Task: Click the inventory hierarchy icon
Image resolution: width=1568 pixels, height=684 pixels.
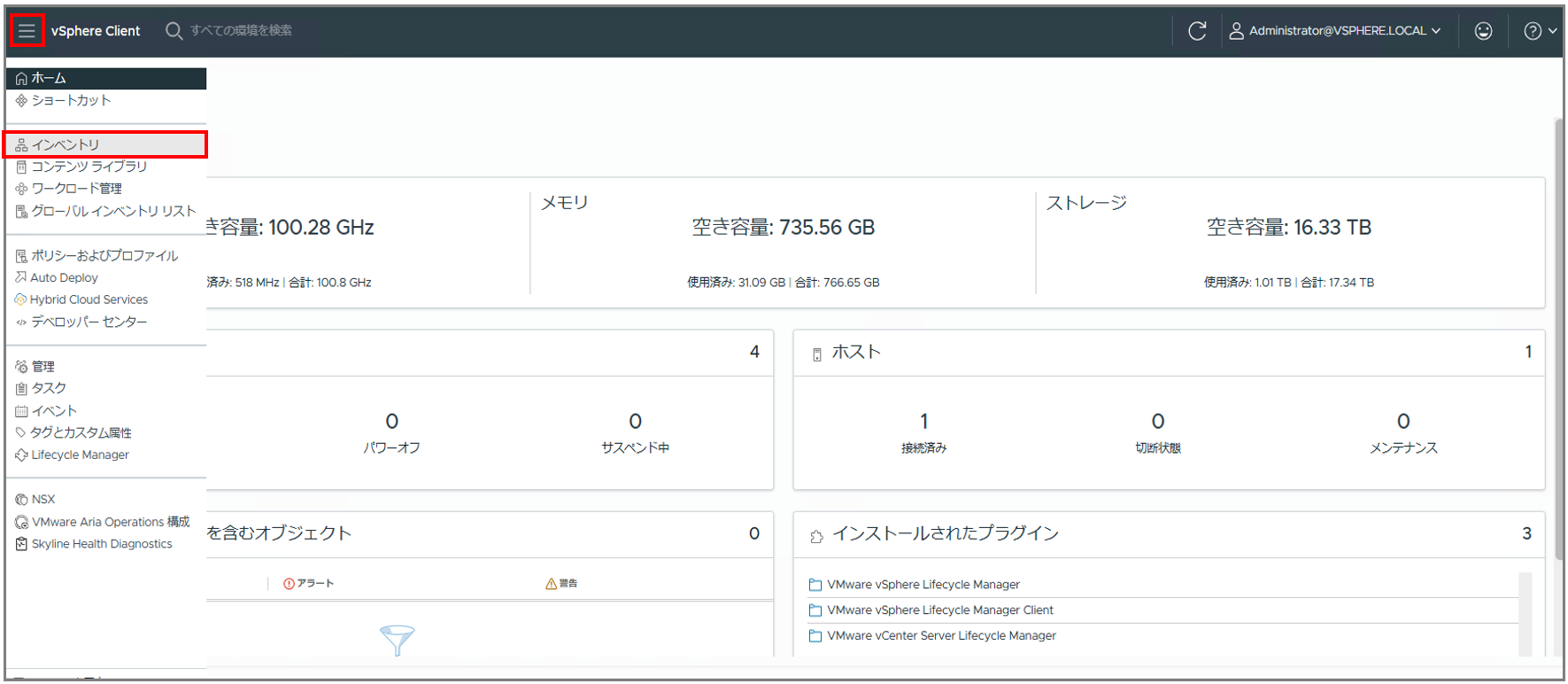Action: point(21,145)
